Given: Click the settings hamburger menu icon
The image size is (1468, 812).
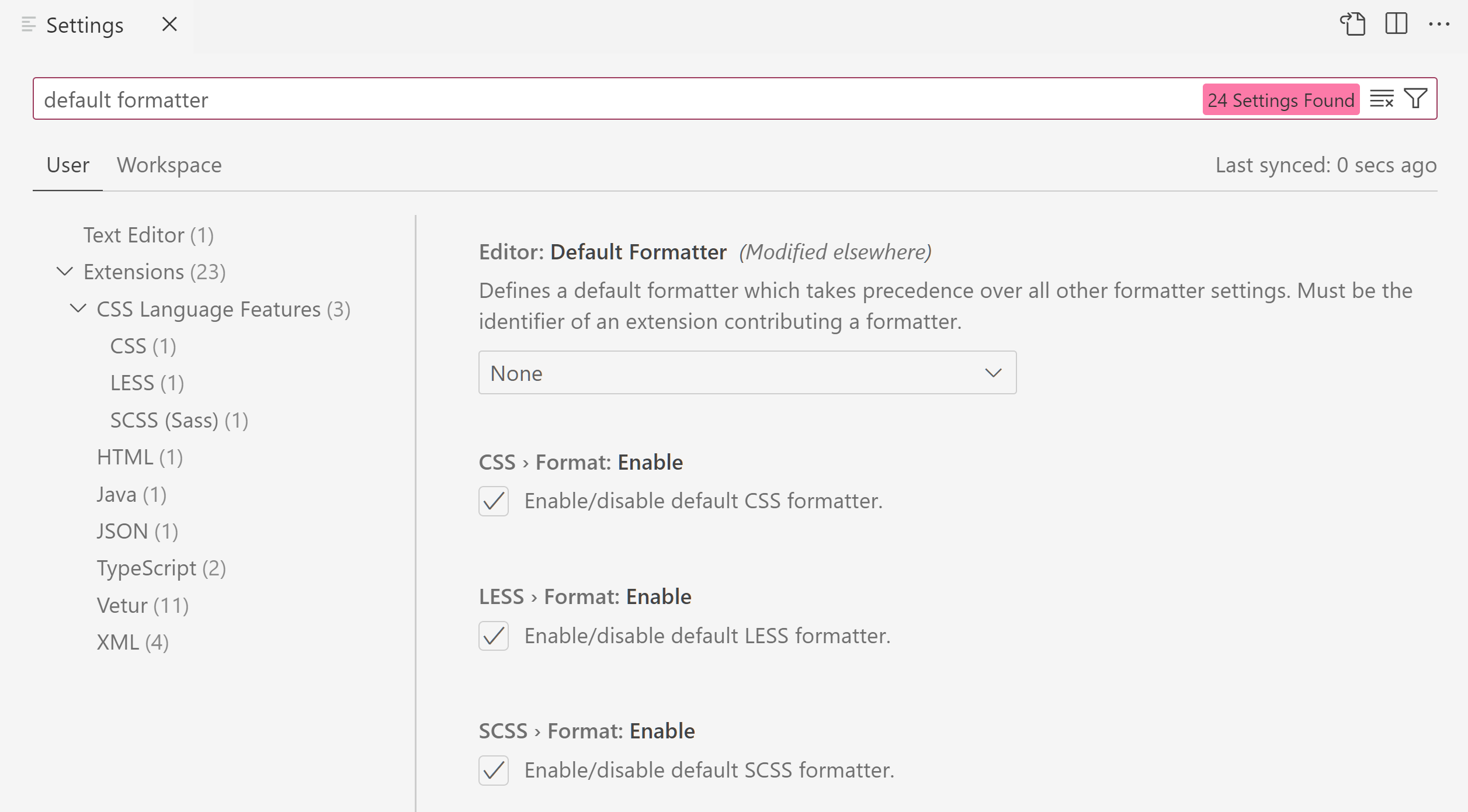Looking at the screenshot, I should 26,24.
